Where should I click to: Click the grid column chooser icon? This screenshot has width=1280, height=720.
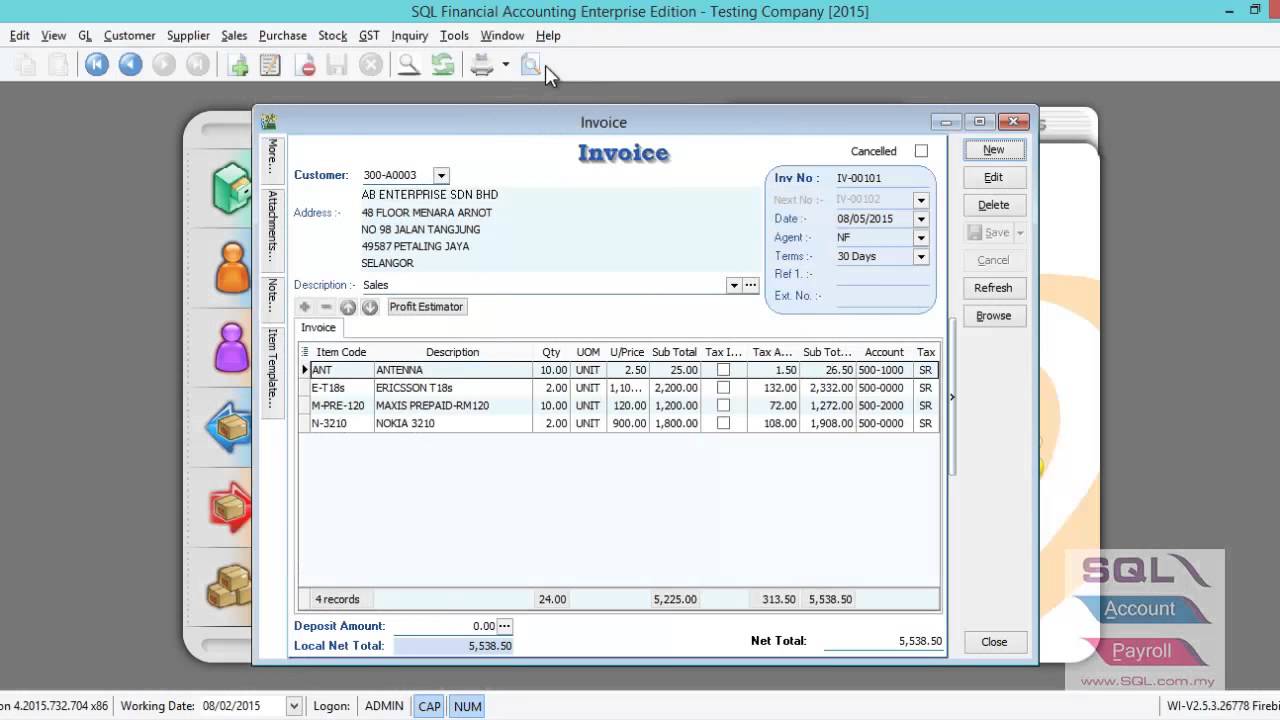(305, 352)
